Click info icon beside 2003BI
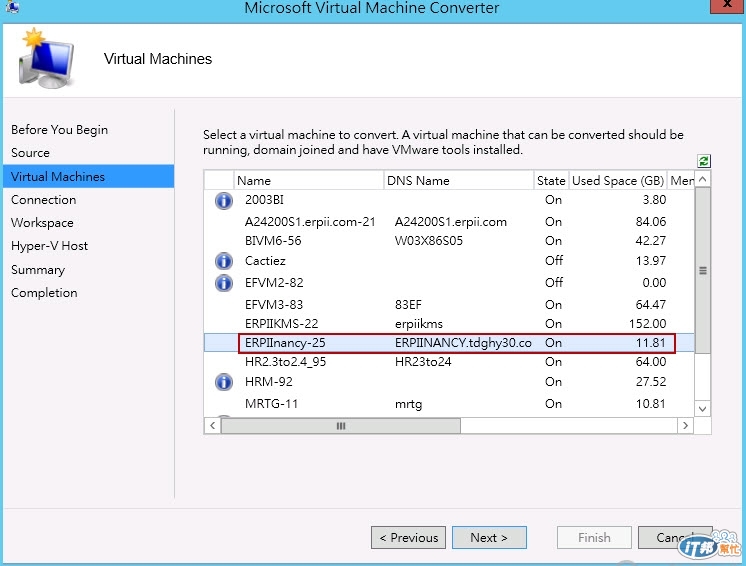 pyautogui.click(x=224, y=201)
